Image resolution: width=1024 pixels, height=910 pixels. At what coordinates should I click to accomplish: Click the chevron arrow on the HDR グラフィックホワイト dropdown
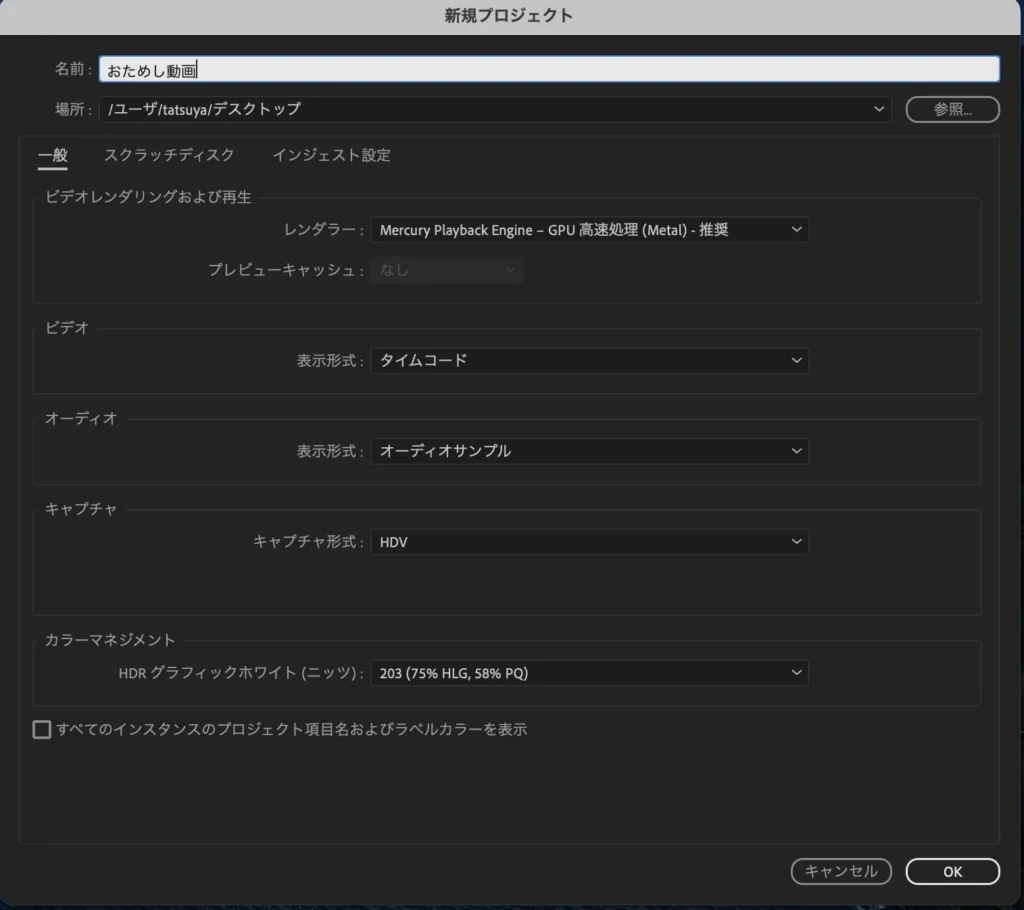click(796, 673)
